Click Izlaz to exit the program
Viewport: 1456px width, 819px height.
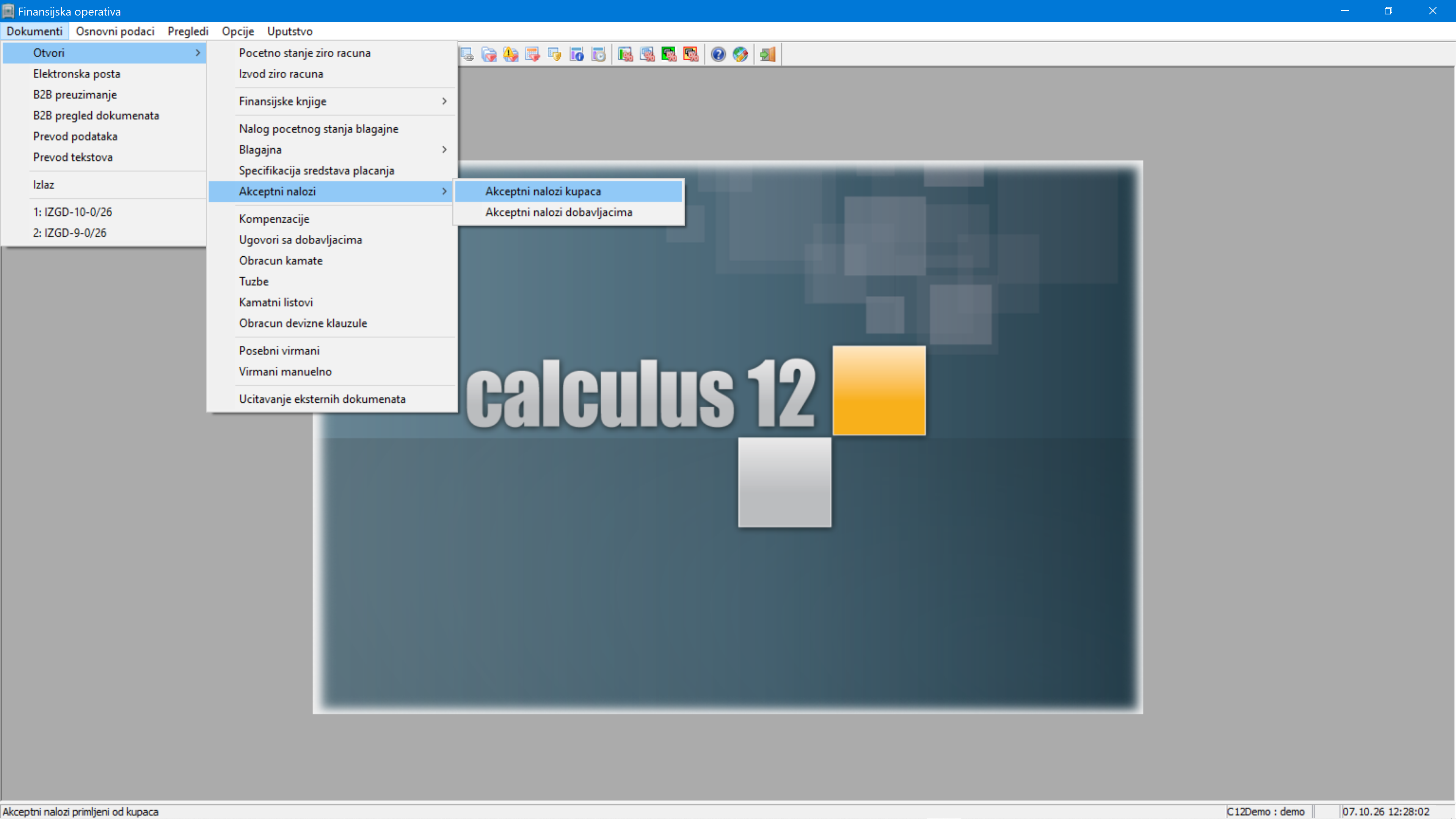click(x=105, y=185)
